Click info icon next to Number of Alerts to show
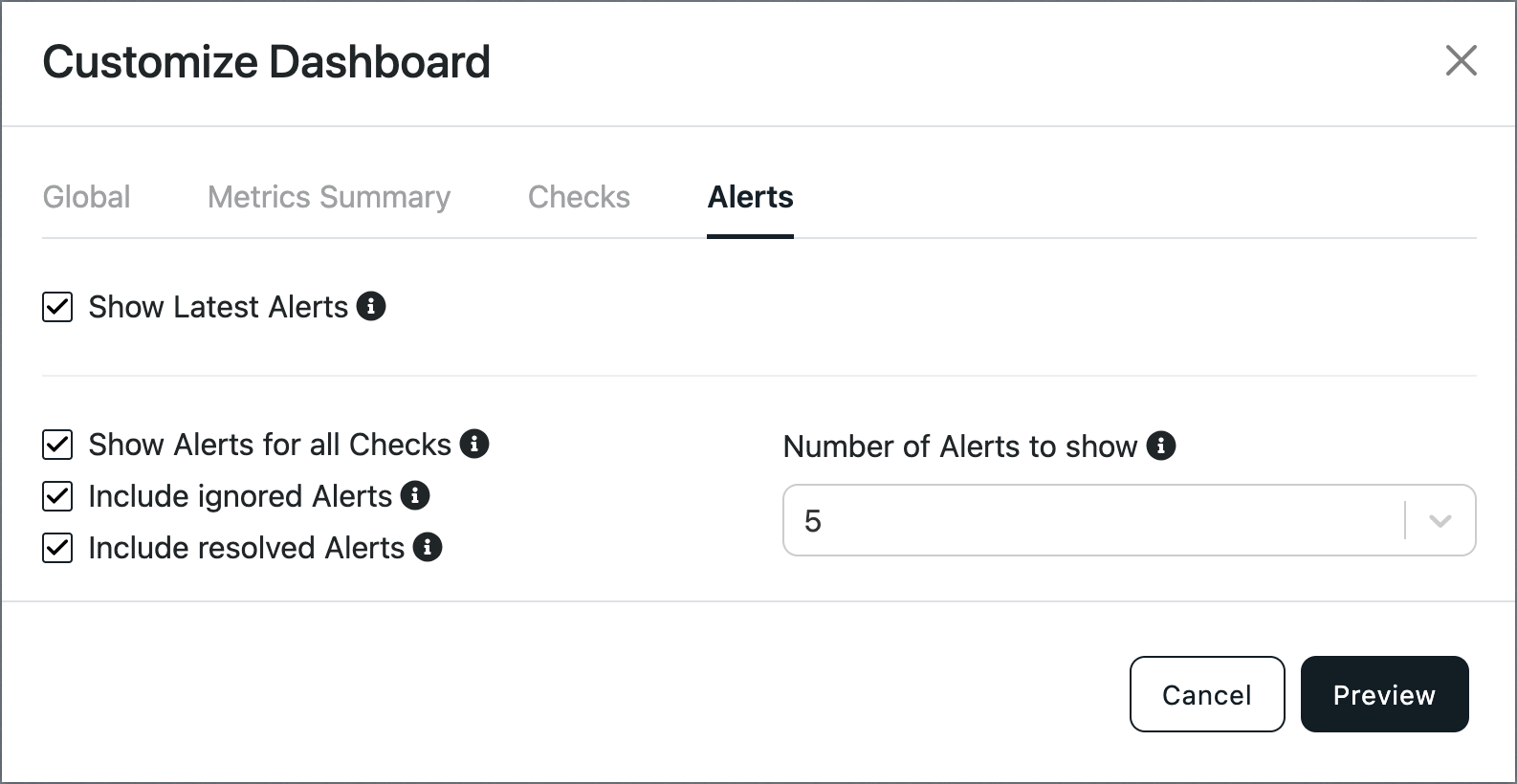The image size is (1517, 784). coord(1161,446)
